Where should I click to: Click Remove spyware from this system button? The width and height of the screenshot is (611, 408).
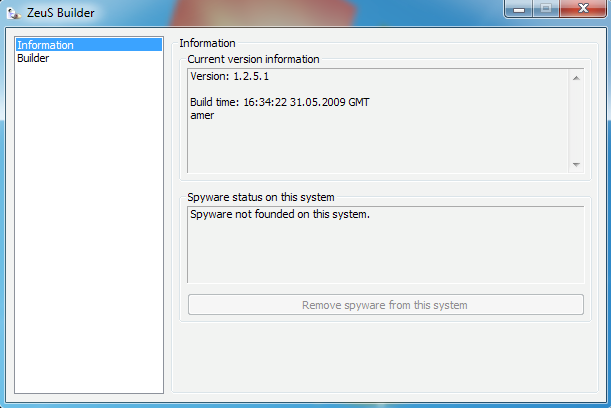(386, 305)
